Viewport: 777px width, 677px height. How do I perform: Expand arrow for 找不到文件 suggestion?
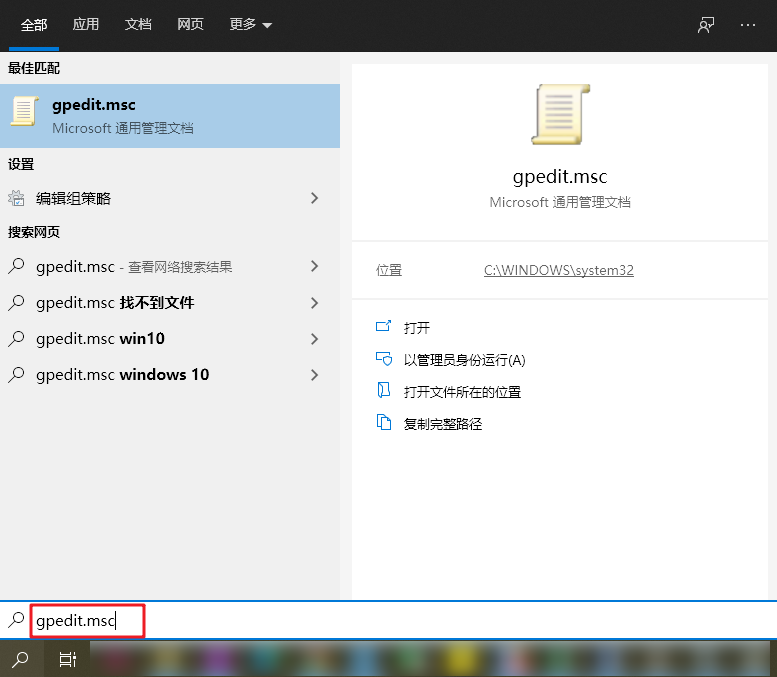coord(314,303)
